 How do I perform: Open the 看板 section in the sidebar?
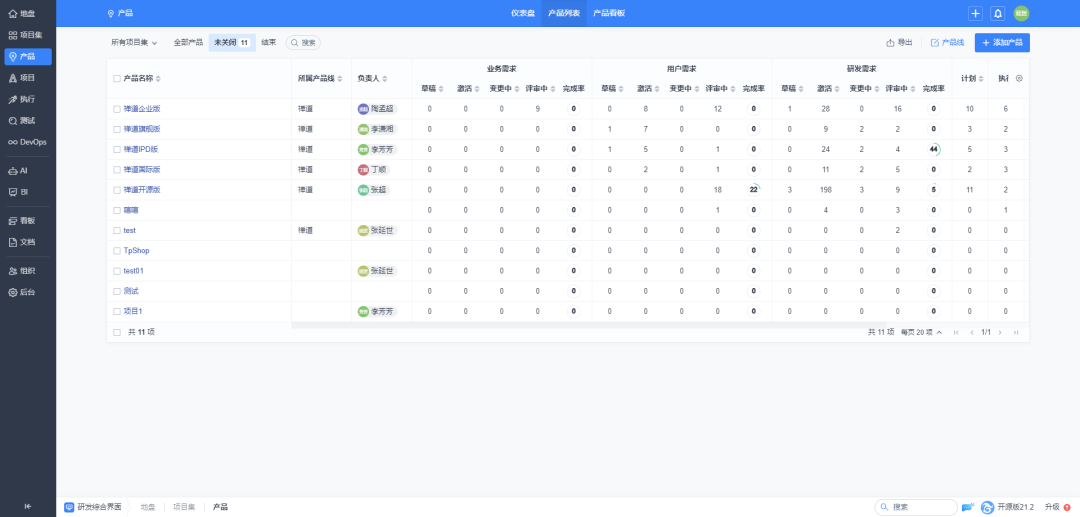(x=27, y=220)
